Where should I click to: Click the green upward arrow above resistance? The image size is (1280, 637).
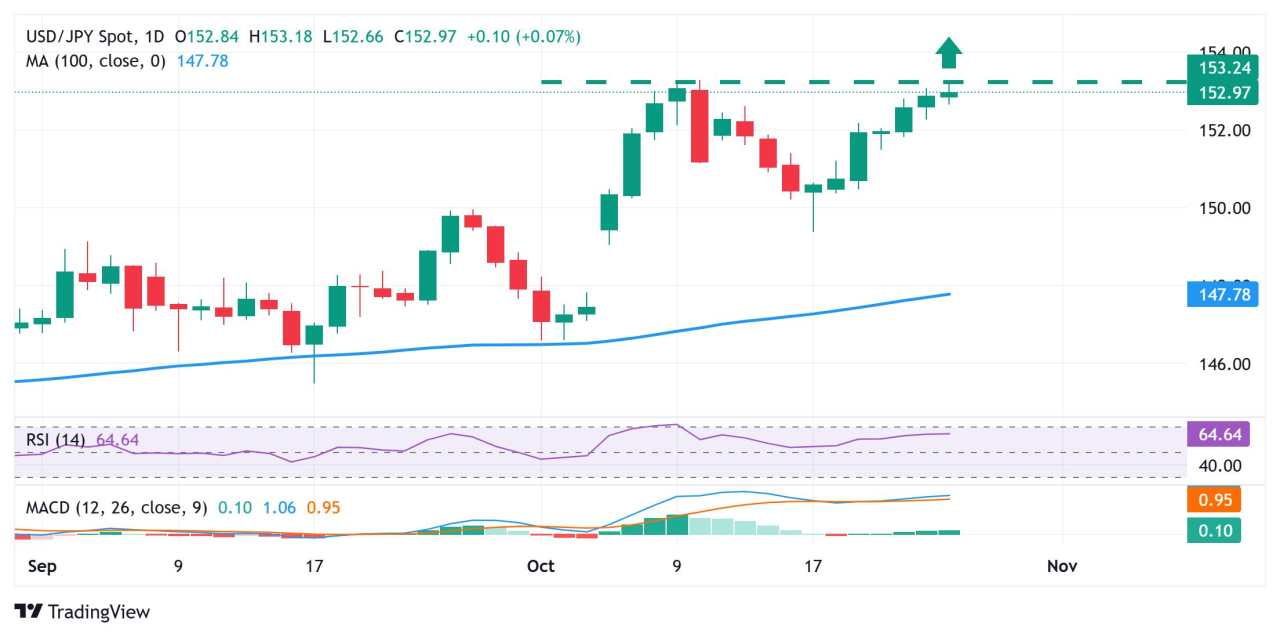pos(949,52)
